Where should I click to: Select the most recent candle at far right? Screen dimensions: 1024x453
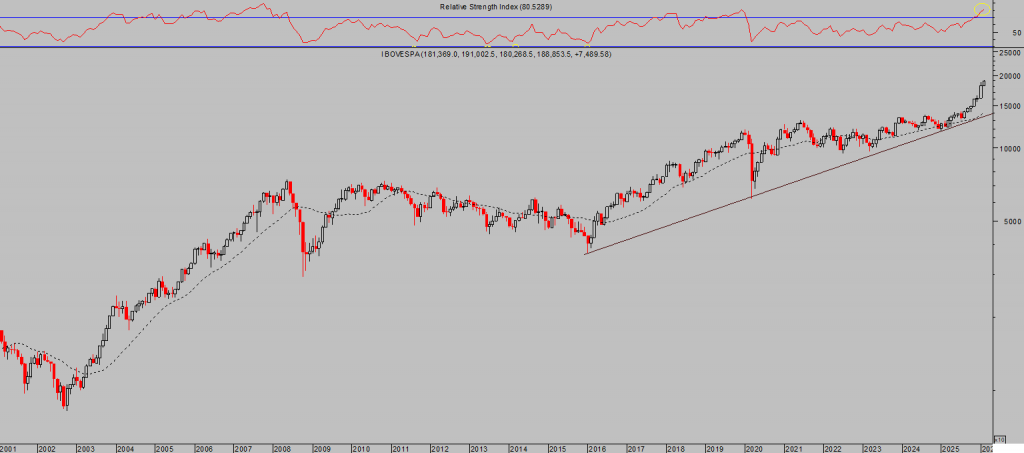984,87
